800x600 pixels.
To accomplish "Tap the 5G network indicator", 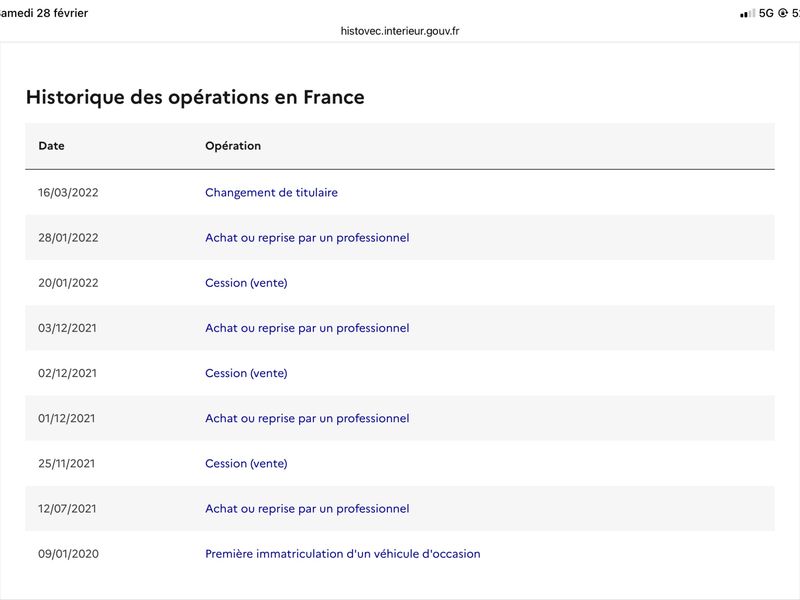I will click(767, 13).
